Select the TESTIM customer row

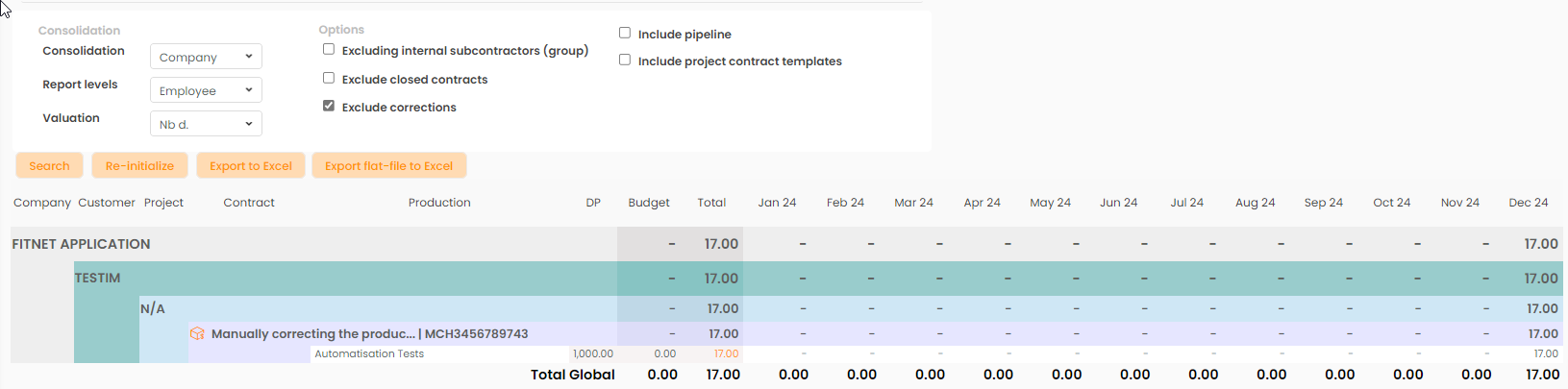tap(98, 278)
